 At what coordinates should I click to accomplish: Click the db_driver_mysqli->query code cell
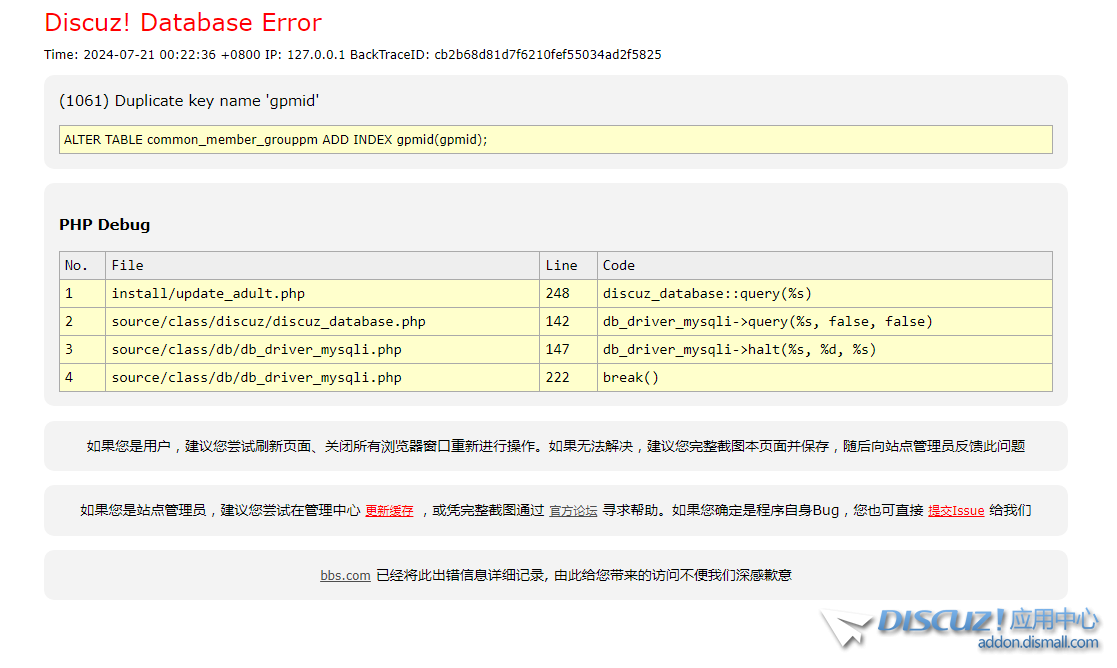click(825, 321)
